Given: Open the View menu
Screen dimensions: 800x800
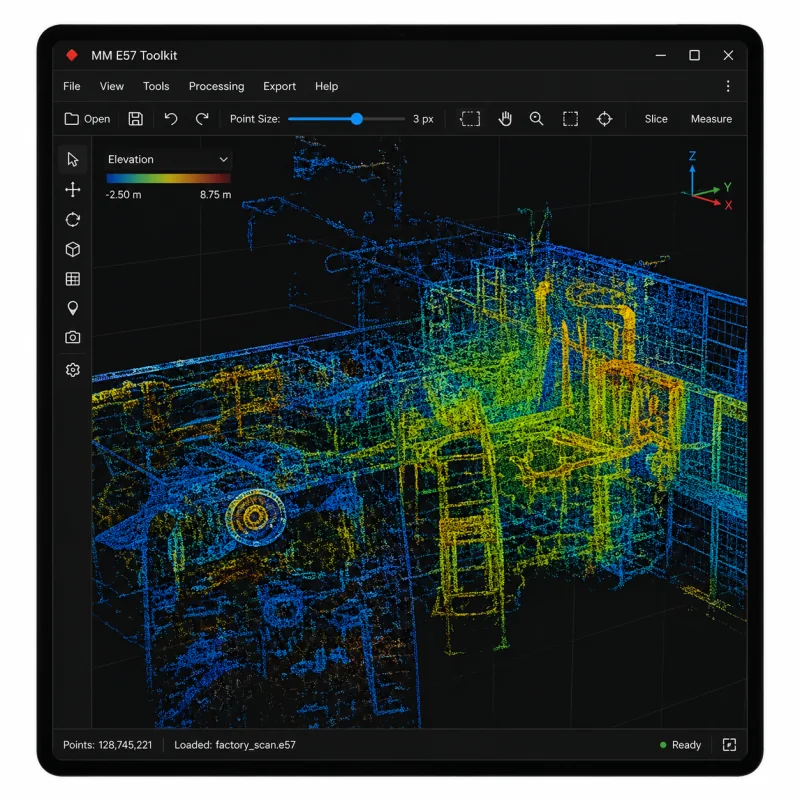Looking at the screenshot, I should (x=112, y=86).
